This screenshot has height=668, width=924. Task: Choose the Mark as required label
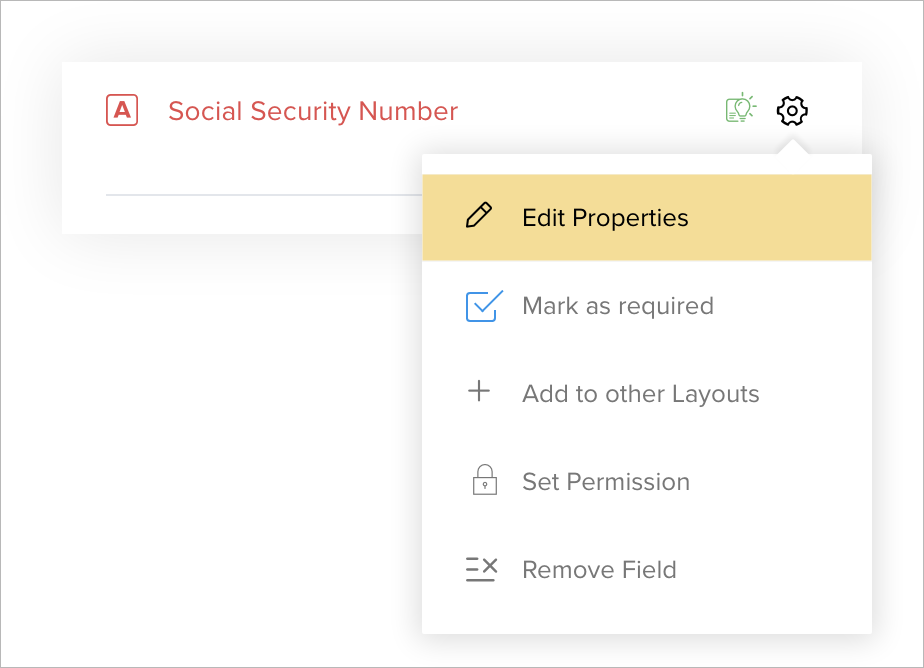[617, 306]
